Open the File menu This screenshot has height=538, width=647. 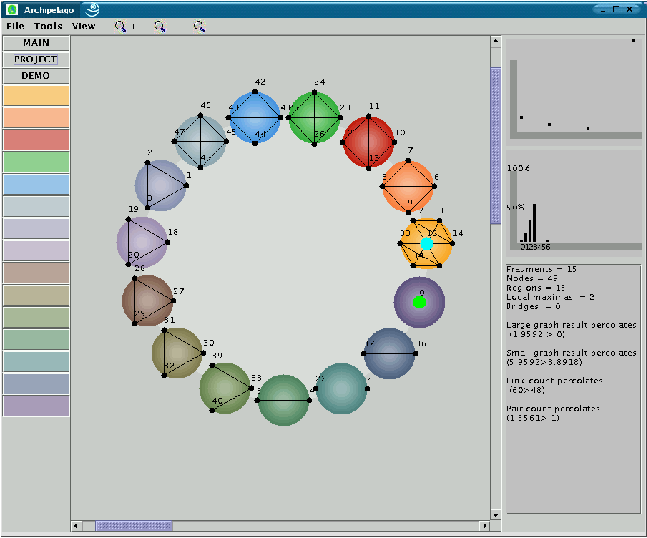15,26
